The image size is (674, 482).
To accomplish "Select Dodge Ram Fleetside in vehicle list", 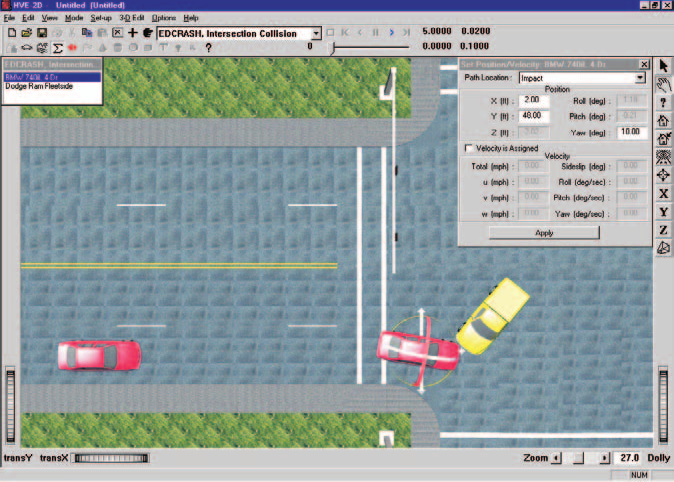I will coord(39,86).
